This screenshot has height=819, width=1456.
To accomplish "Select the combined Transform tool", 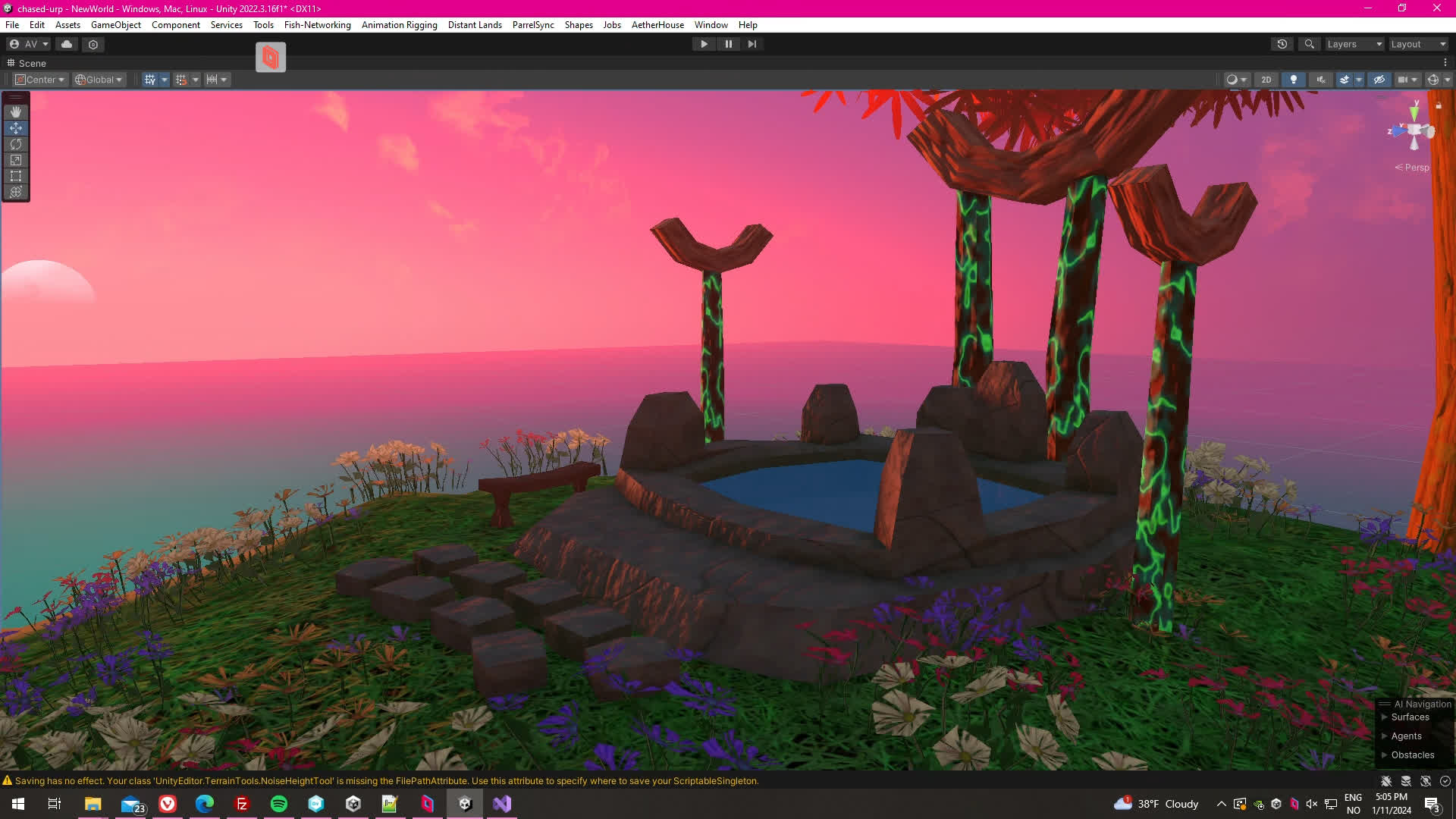I will [x=16, y=192].
